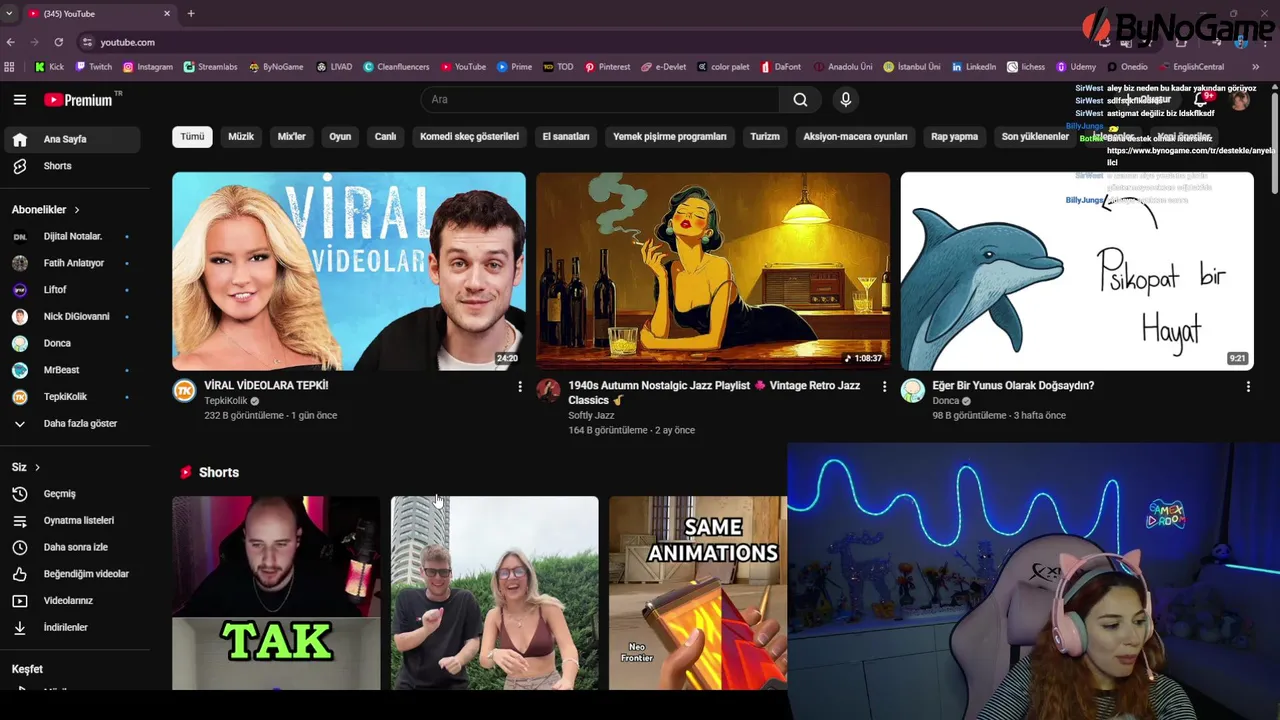Open the Pinterest bookmark

click(x=607, y=67)
